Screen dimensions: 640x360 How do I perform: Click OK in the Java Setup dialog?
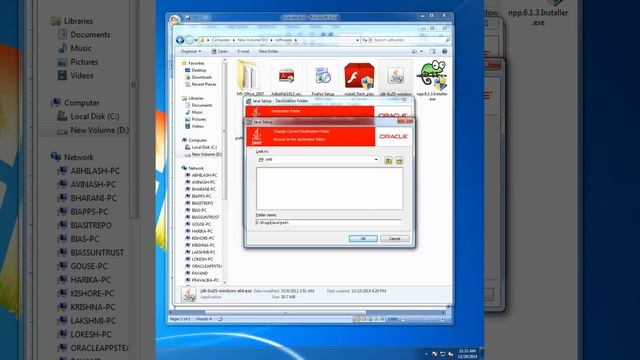point(363,238)
